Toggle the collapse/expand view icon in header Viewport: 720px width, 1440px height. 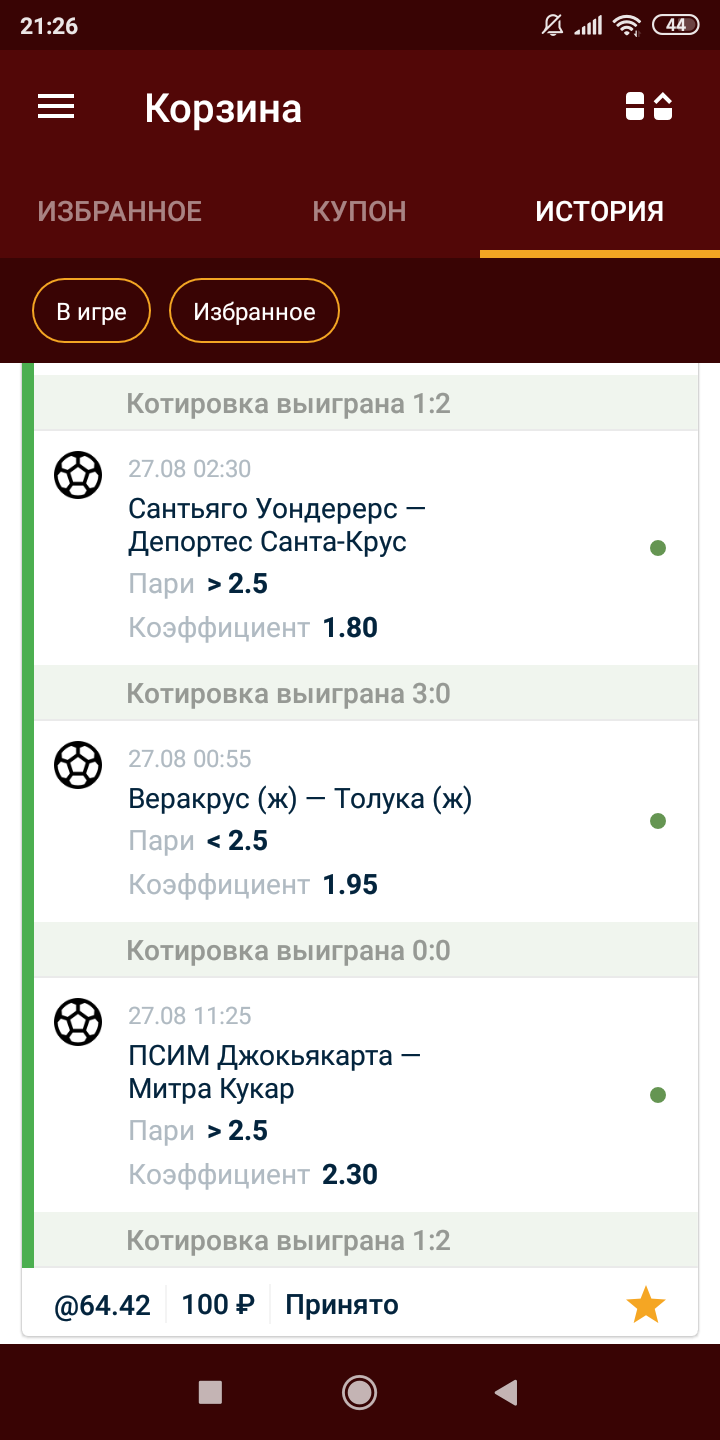click(x=649, y=107)
